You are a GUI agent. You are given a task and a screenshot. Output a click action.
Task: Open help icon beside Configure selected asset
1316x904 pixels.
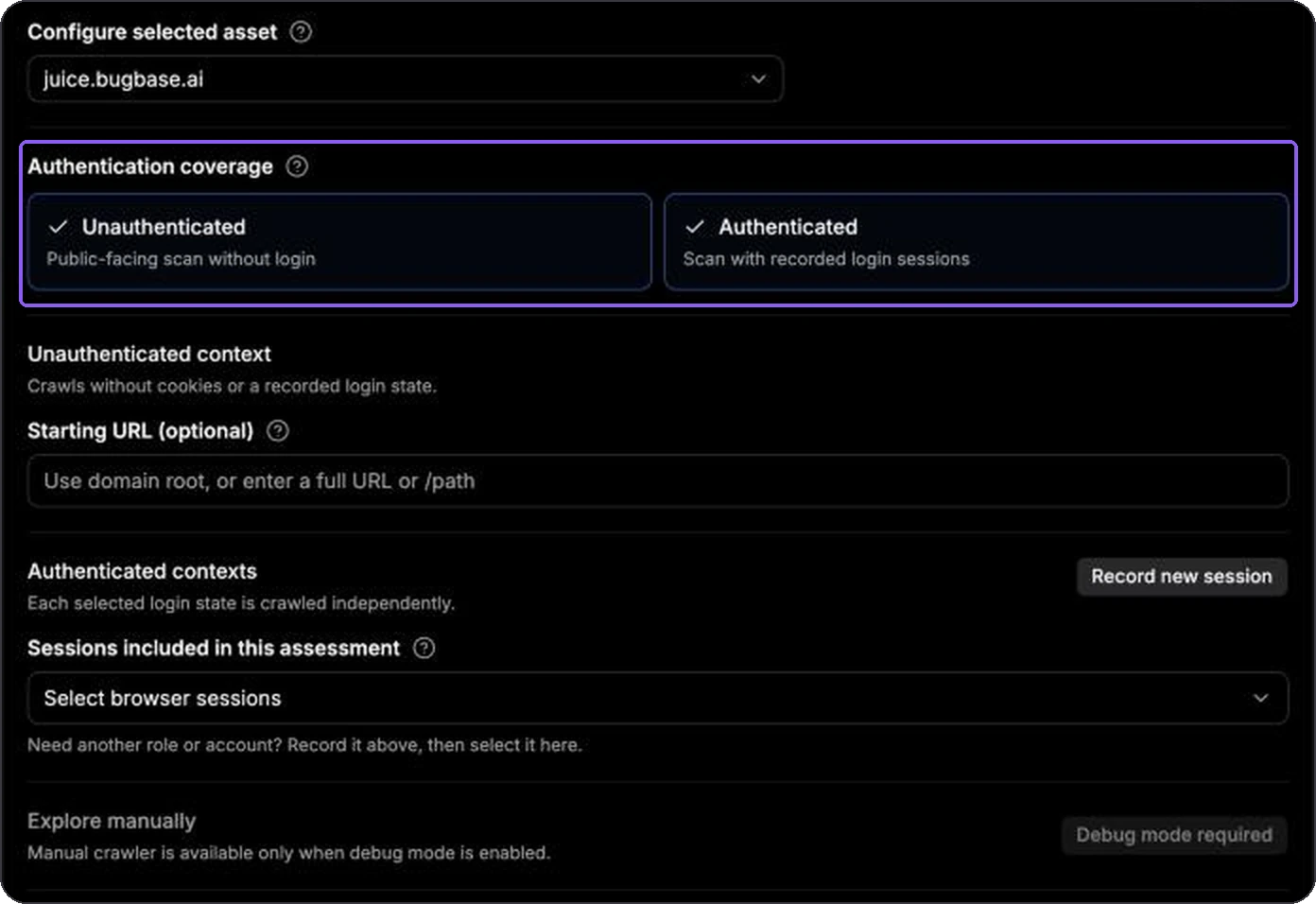pyautogui.click(x=301, y=32)
